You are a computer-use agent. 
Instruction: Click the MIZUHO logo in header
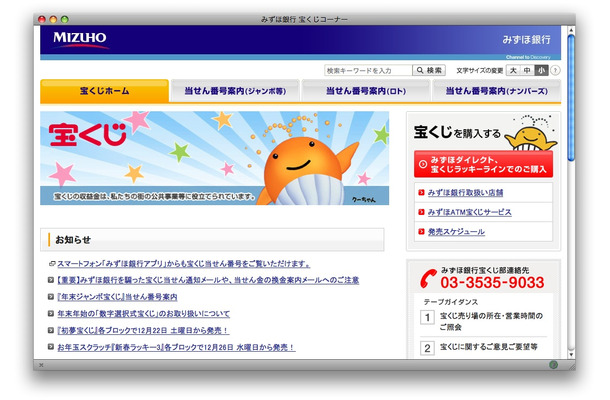coord(80,40)
